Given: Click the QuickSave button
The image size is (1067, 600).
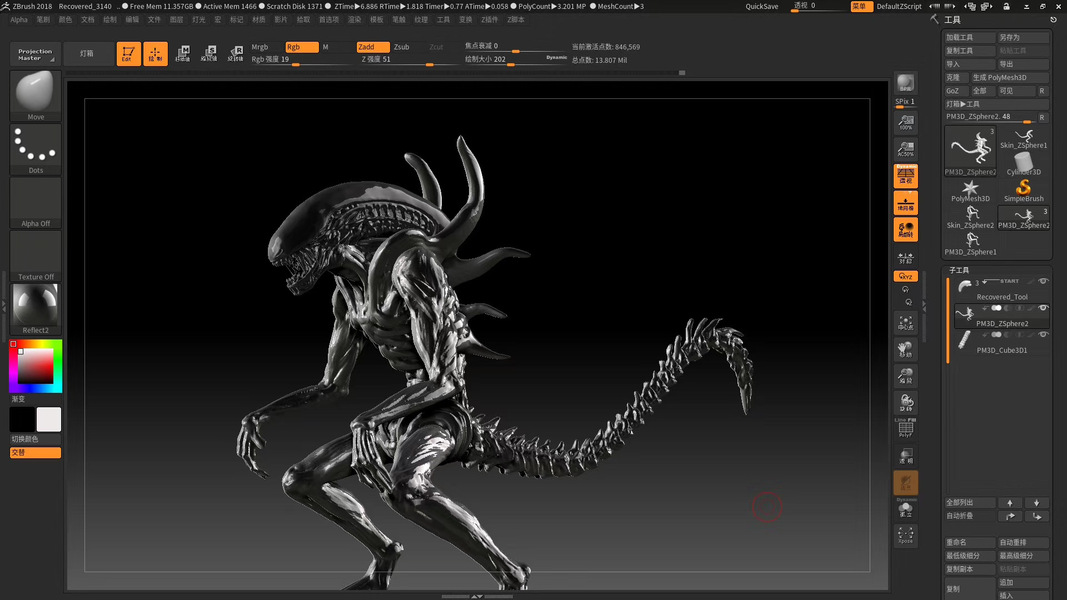Looking at the screenshot, I should (761, 6).
